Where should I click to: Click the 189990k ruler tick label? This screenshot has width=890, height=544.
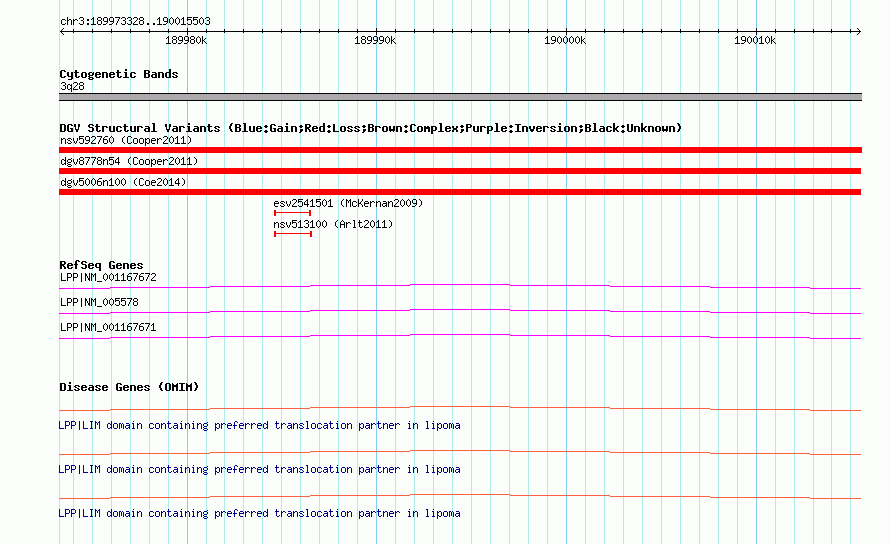[375, 40]
